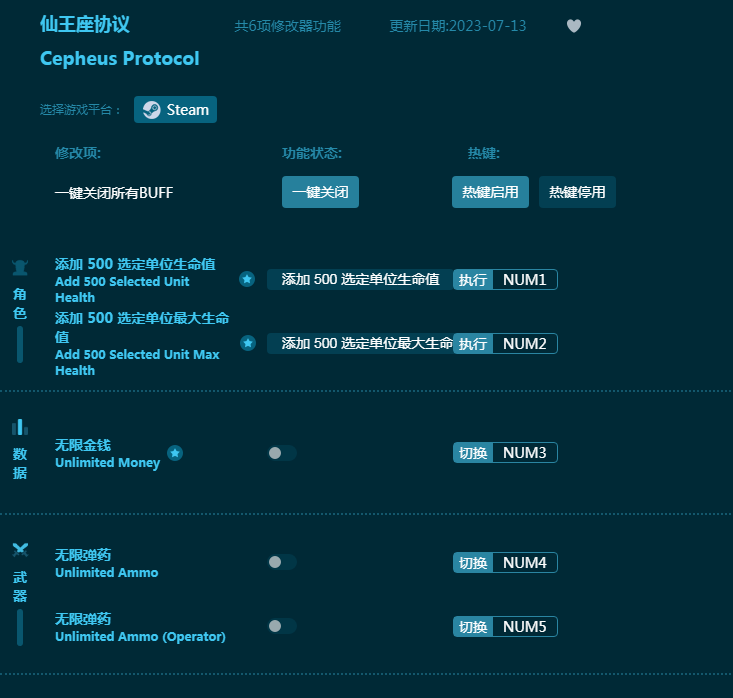Screen dimensions: 733x698
Task: Click the Add 500 Selected Unit Health label
Action: click(x=122, y=289)
